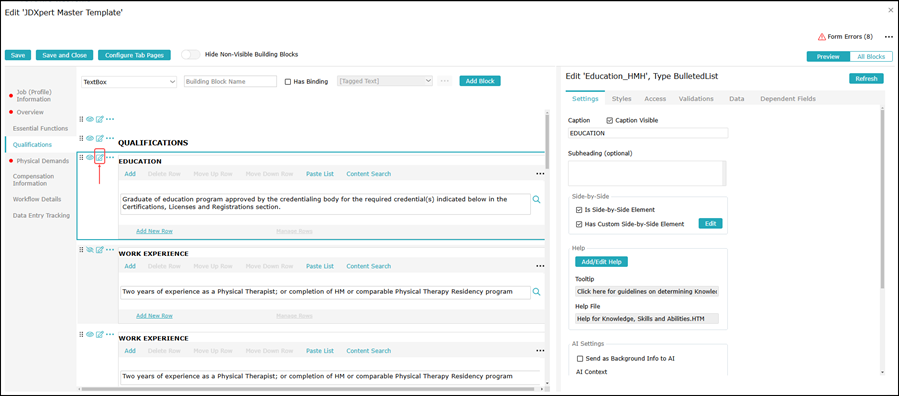Open the Access tab

(655, 99)
